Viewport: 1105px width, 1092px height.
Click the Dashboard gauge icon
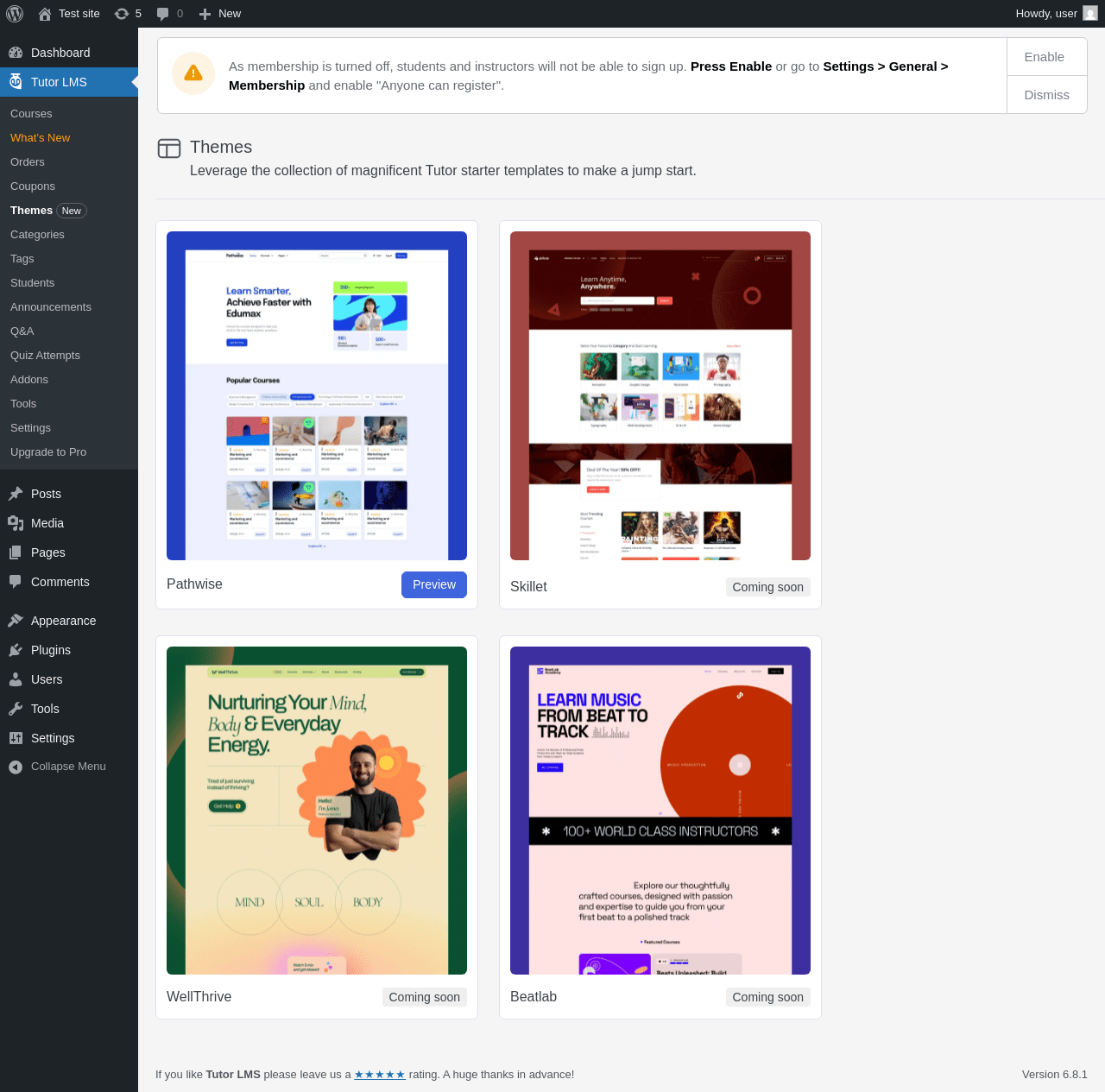pos(16,53)
